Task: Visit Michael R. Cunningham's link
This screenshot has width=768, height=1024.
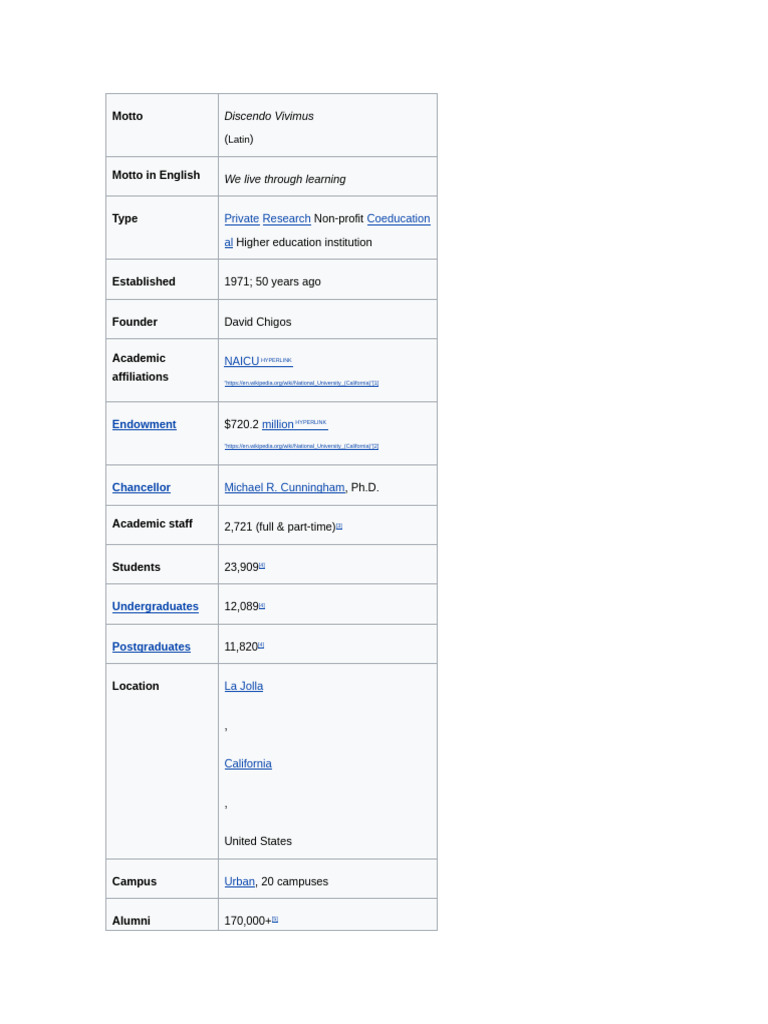Action: 284,487
